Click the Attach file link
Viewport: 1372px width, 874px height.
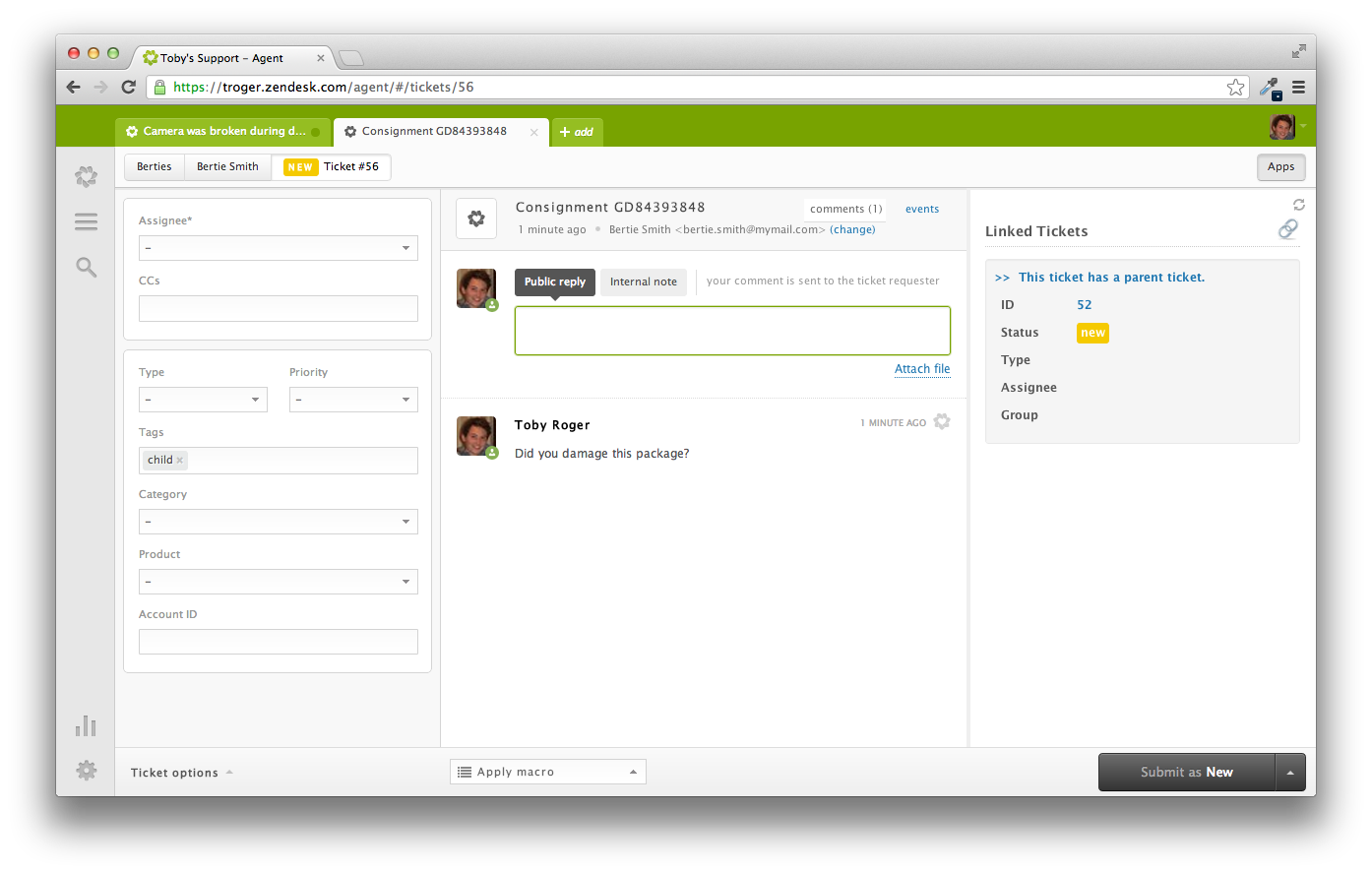tap(921, 368)
